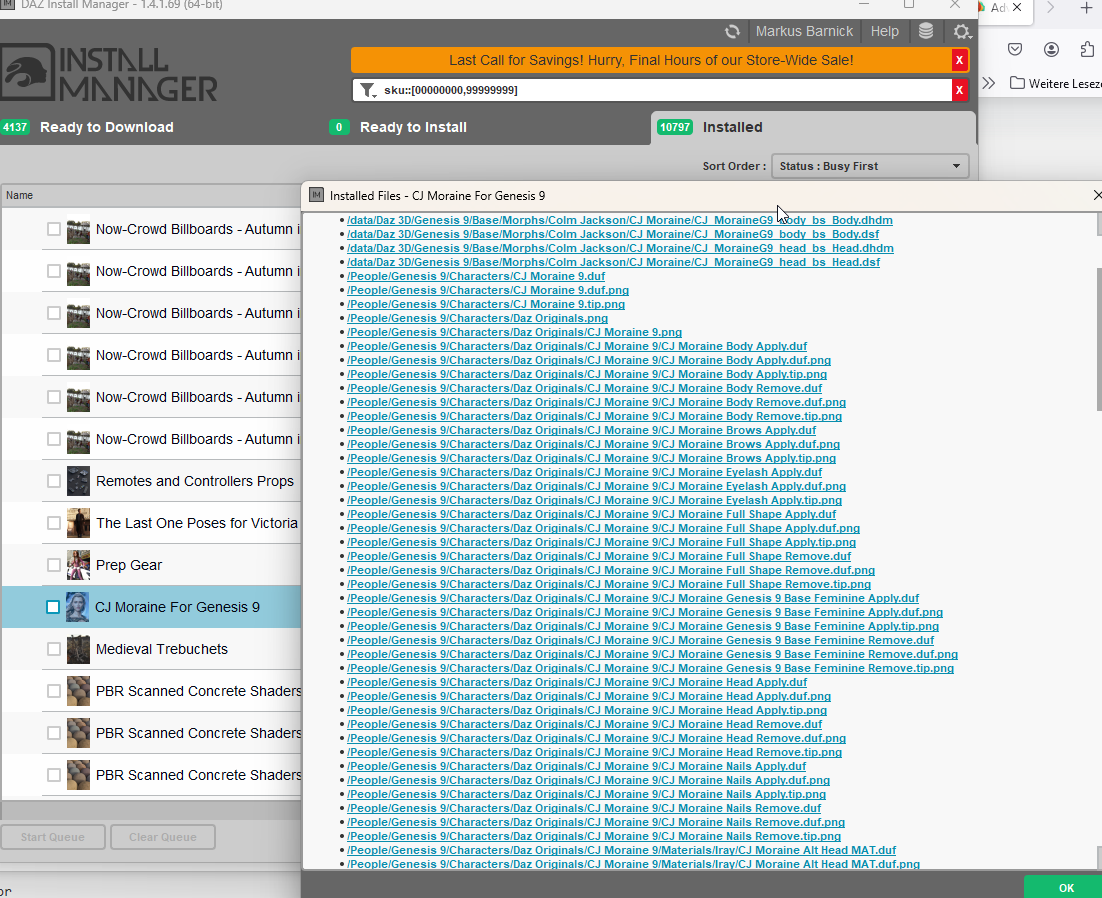1102x898 pixels.
Task: Click the Clear Queue button
Action: click(162, 837)
